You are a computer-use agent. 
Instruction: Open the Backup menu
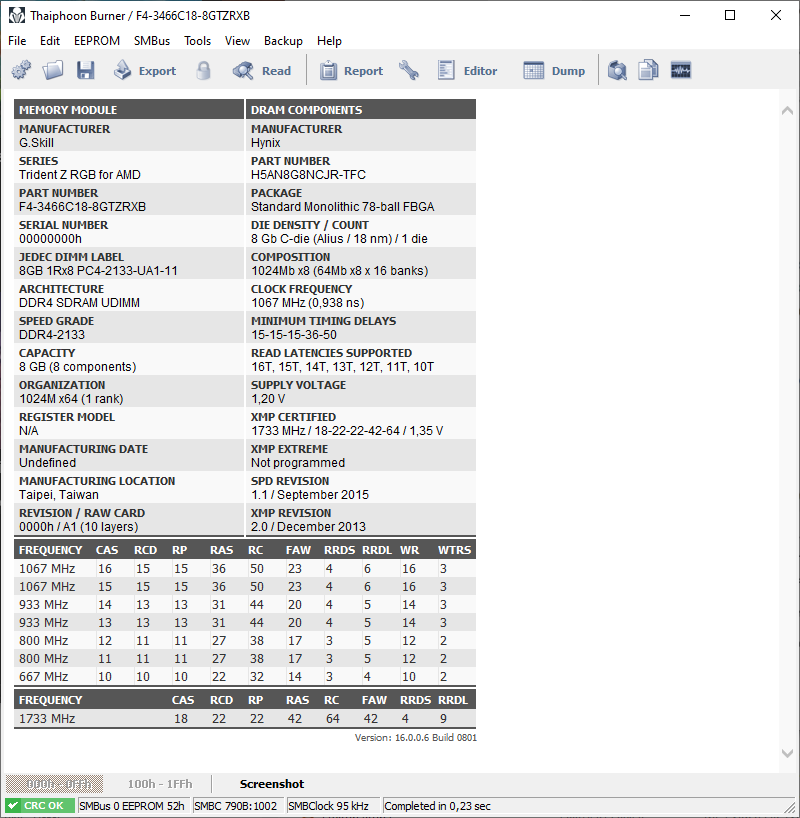pyautogui.click(x=283, y=41)
